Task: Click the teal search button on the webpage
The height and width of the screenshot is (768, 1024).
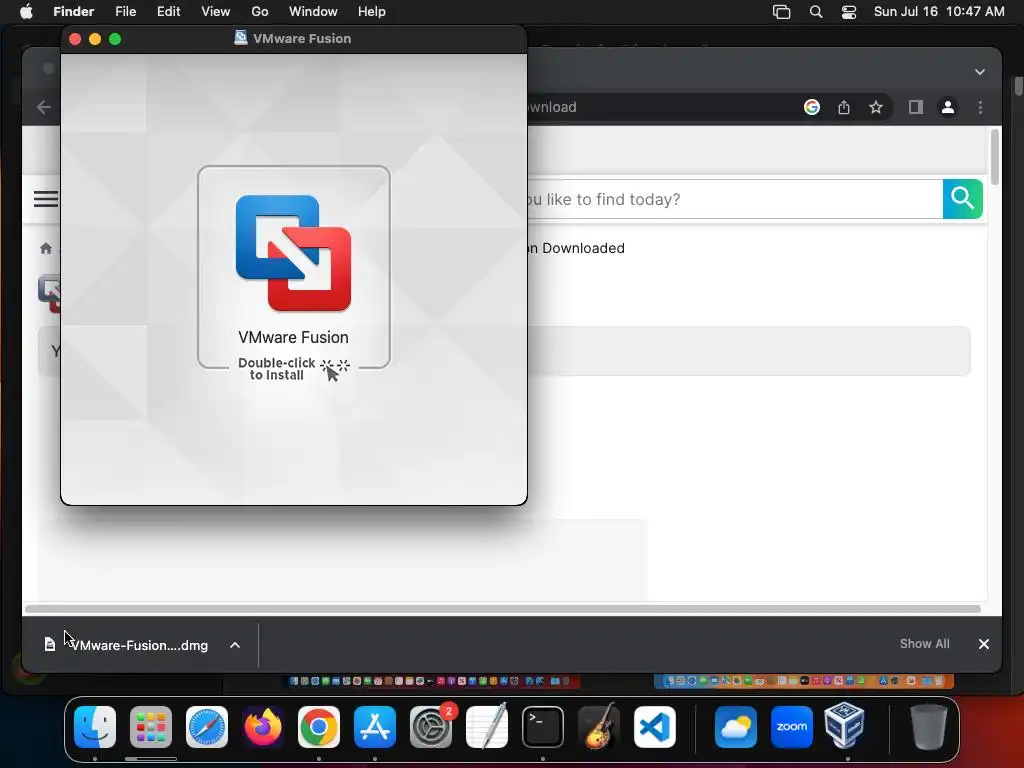Action: (963, 199)
